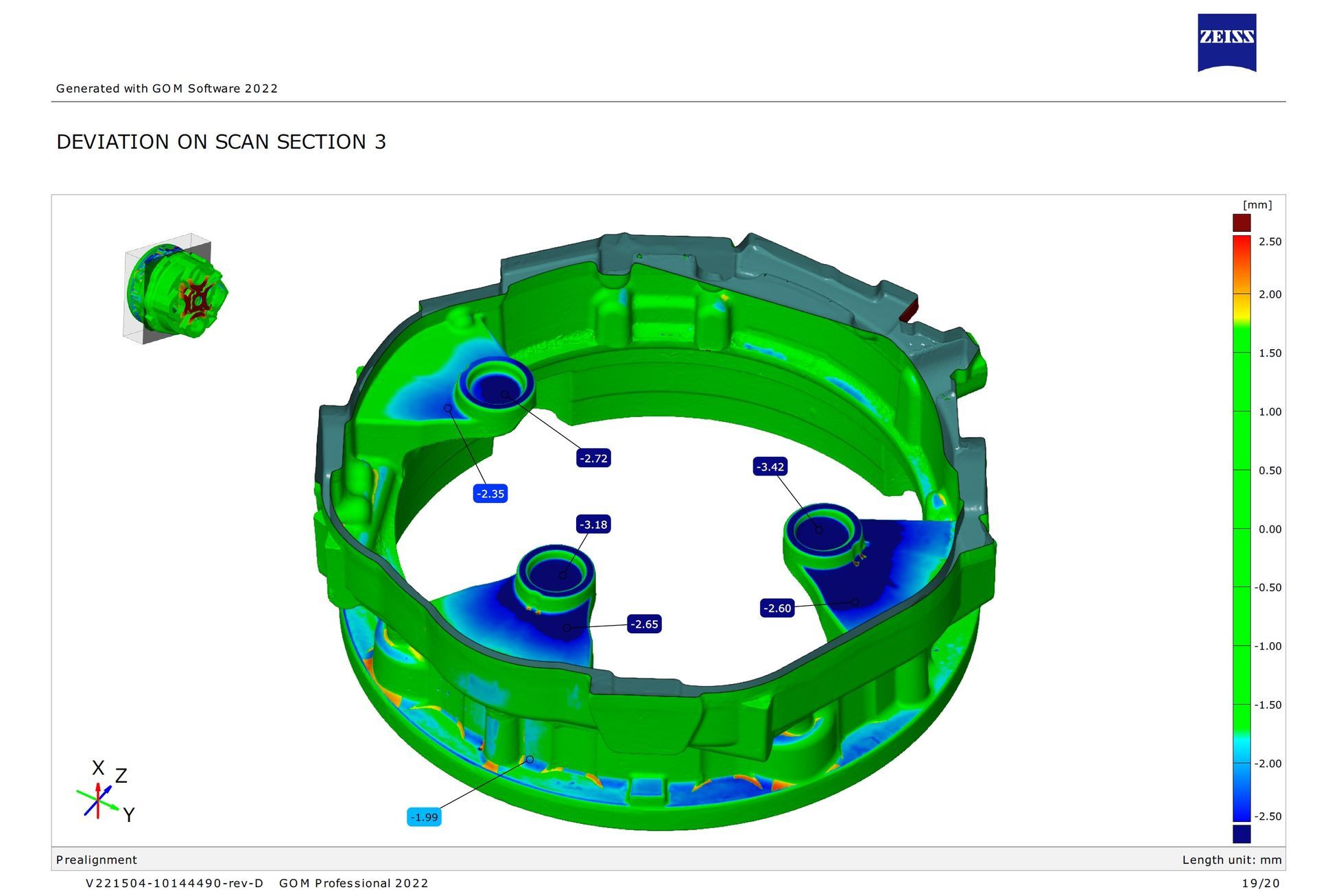Select the -1.99 deviation label
1317x896 pixels.
tap(424, 817)
